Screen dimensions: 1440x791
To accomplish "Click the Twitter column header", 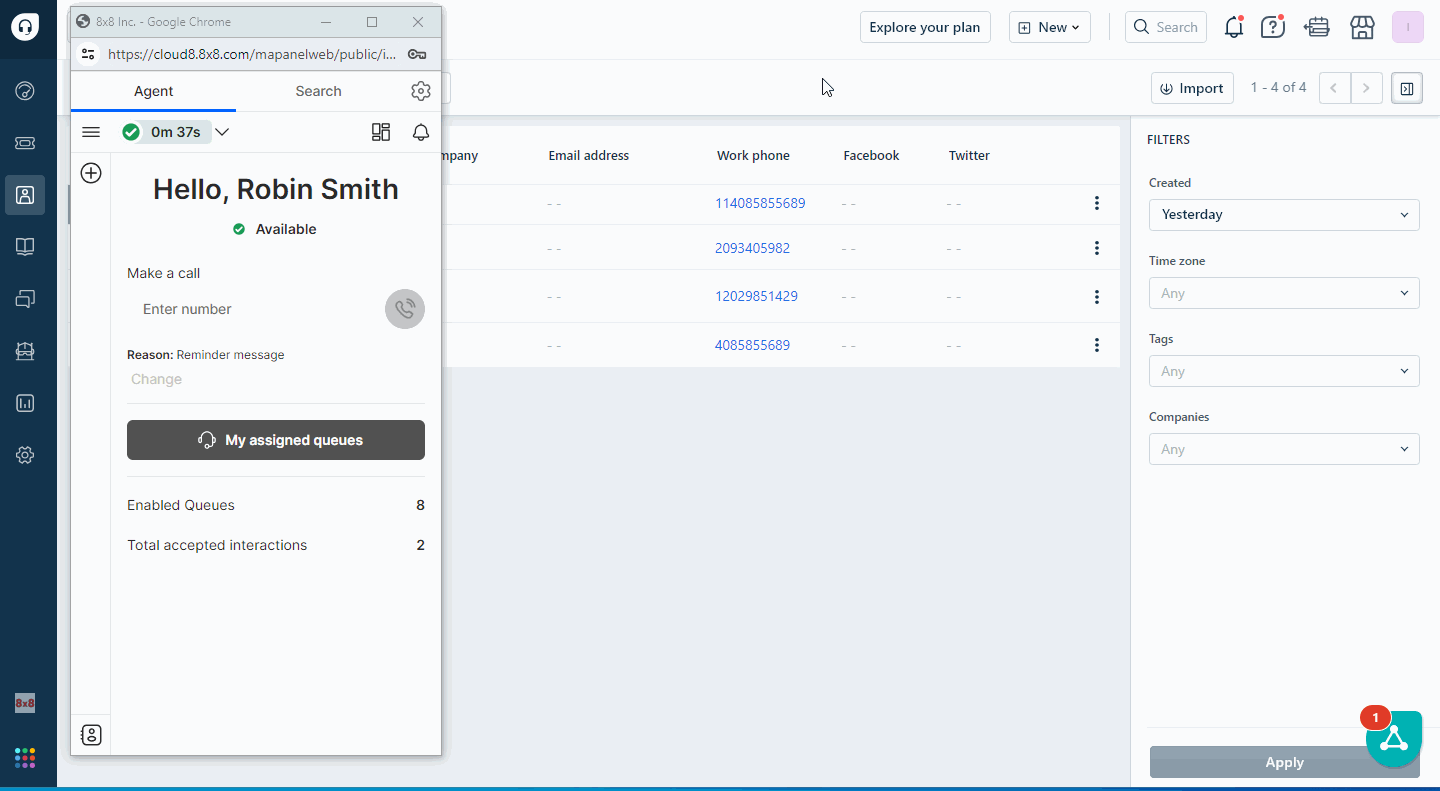I will (969, 155).
